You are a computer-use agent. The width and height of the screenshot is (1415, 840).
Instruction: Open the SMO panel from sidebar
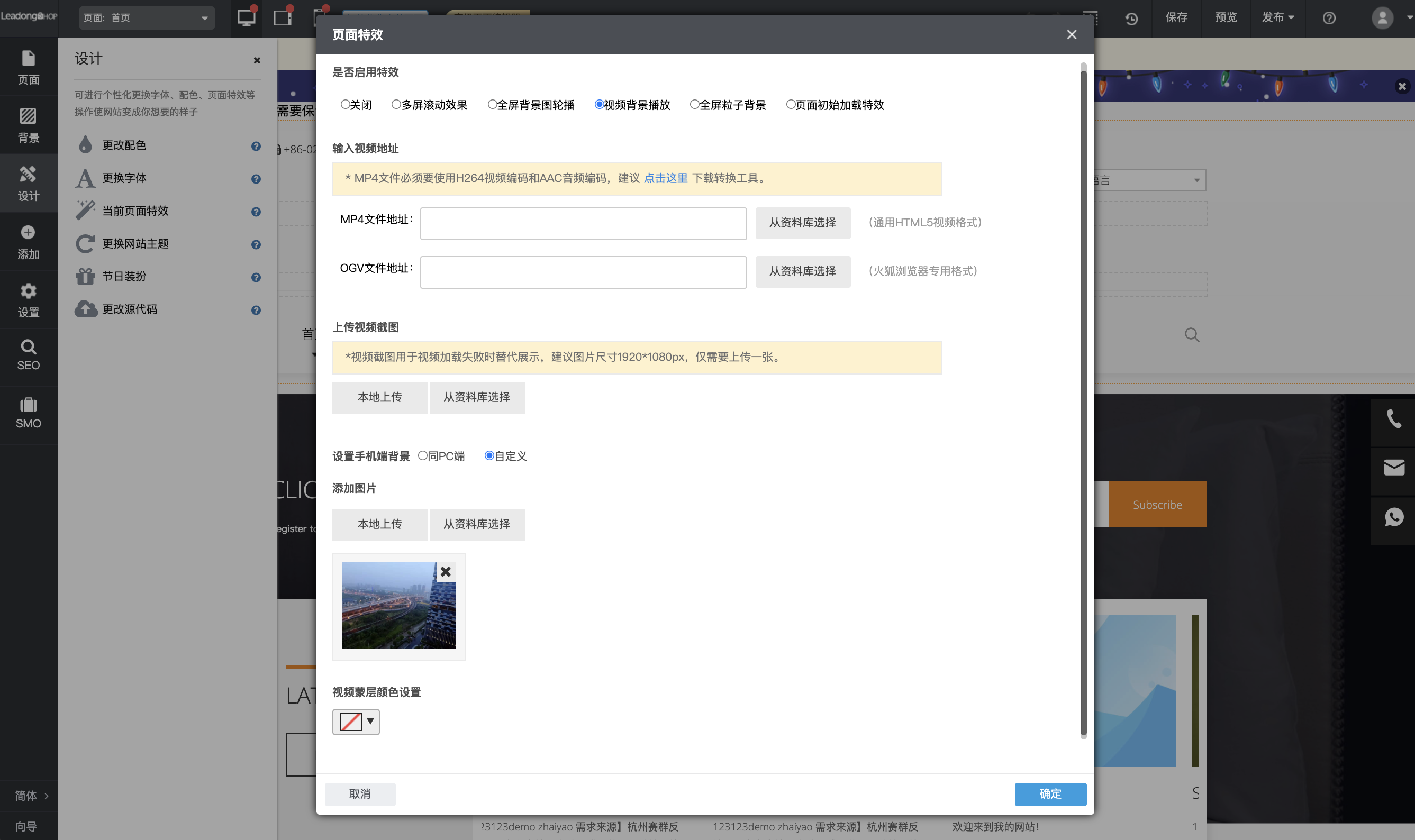click(29, 414)
